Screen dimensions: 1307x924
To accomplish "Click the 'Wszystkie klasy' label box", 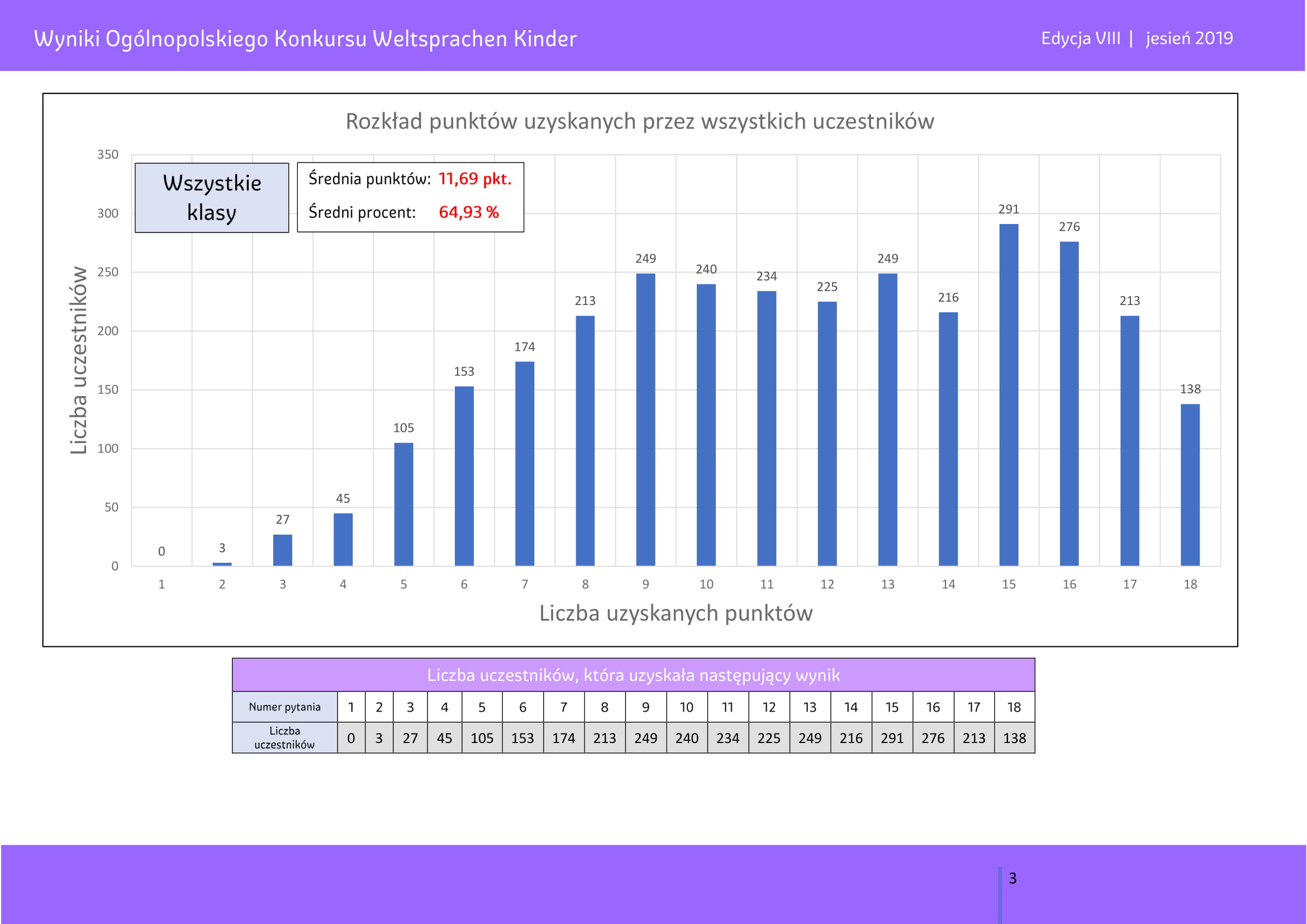I will click(x=212, y=197).
